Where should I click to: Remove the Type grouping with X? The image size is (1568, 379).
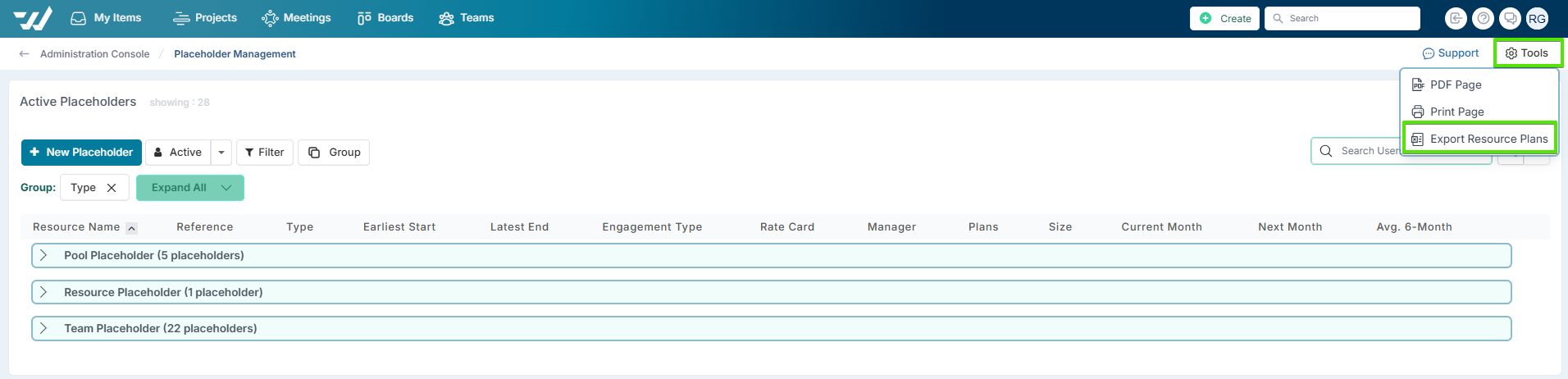112,188
